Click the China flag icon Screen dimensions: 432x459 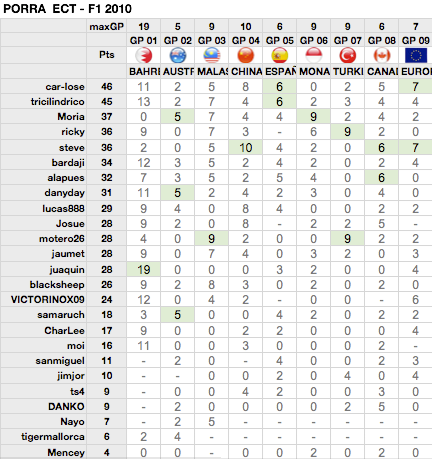pos(246,55)
